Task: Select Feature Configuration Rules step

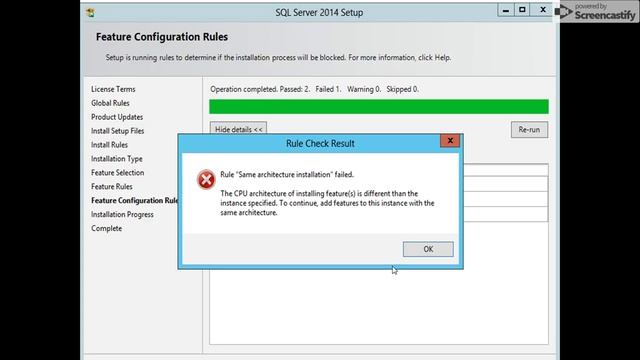Action: 135,200
